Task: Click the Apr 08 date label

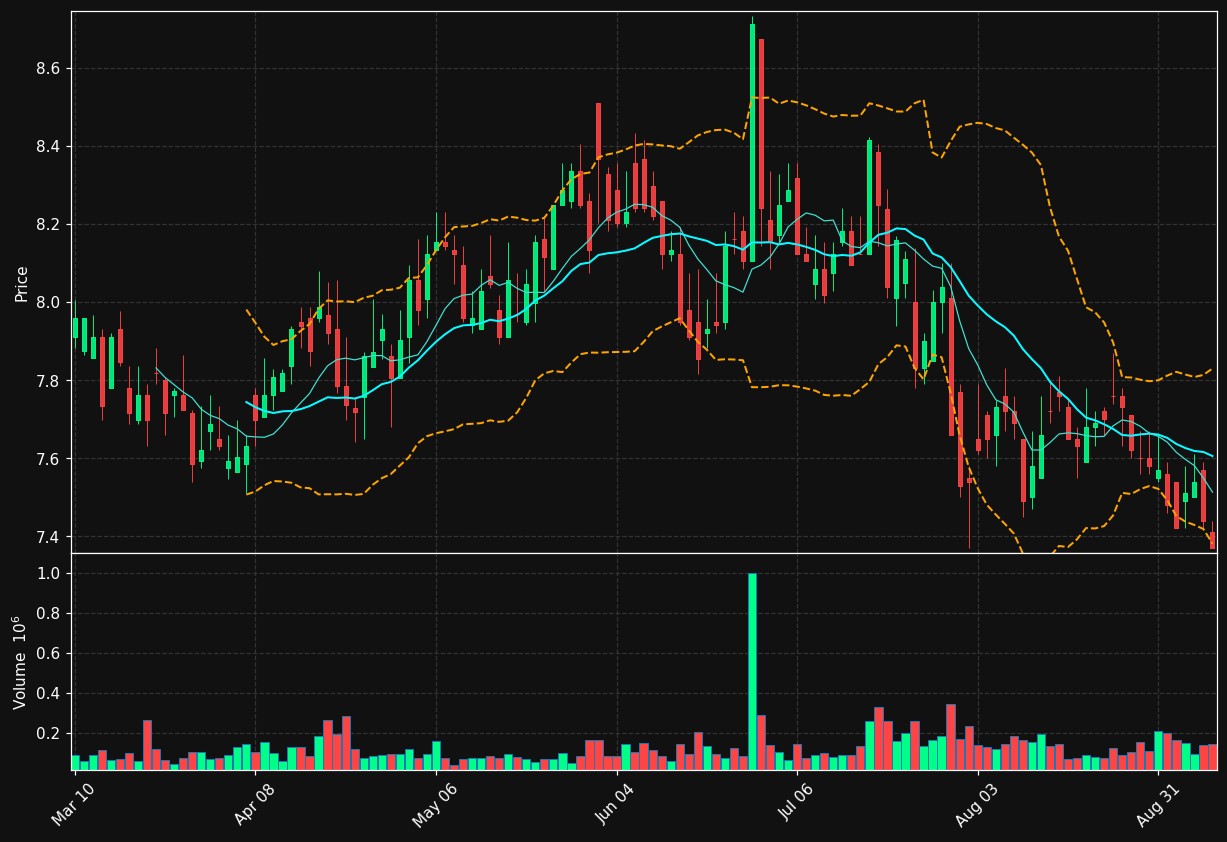Action: (254, 804)
